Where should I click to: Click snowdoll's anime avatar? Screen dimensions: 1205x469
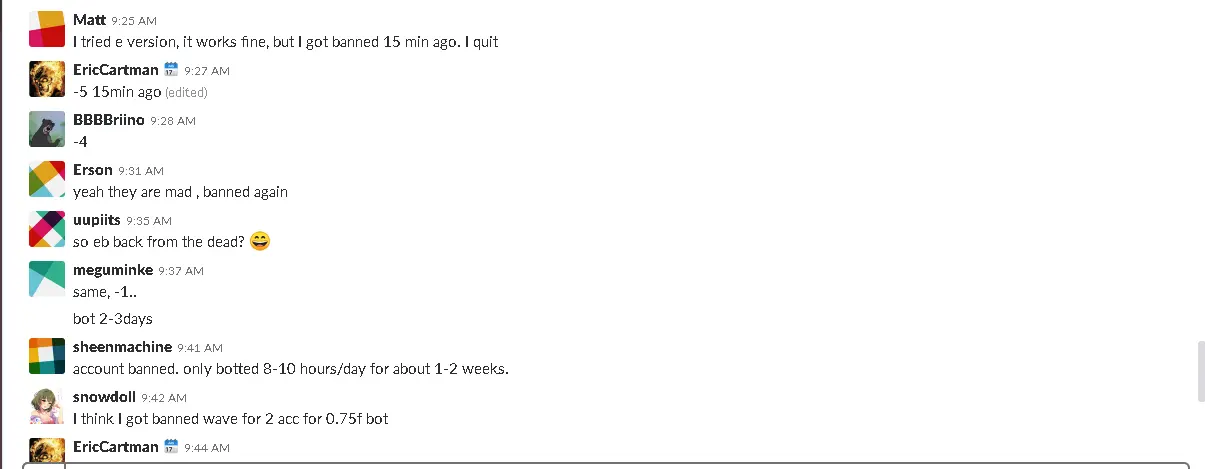pos(47,407)
